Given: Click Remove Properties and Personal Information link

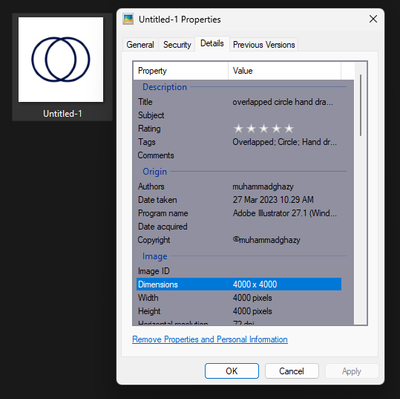Looking at the screenshot, I should coord(210,339).
